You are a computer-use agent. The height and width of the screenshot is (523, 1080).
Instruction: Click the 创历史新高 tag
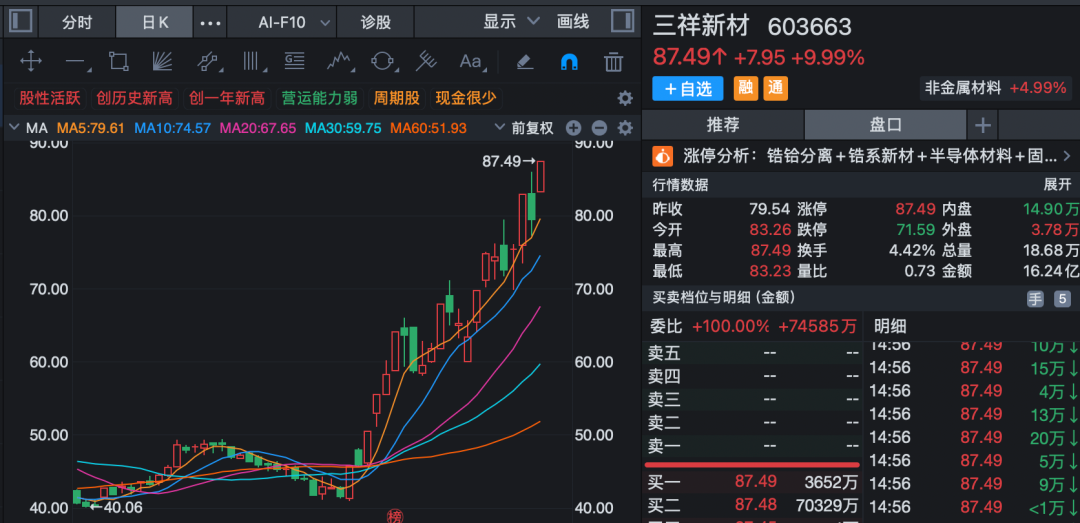tap(134, 98)
